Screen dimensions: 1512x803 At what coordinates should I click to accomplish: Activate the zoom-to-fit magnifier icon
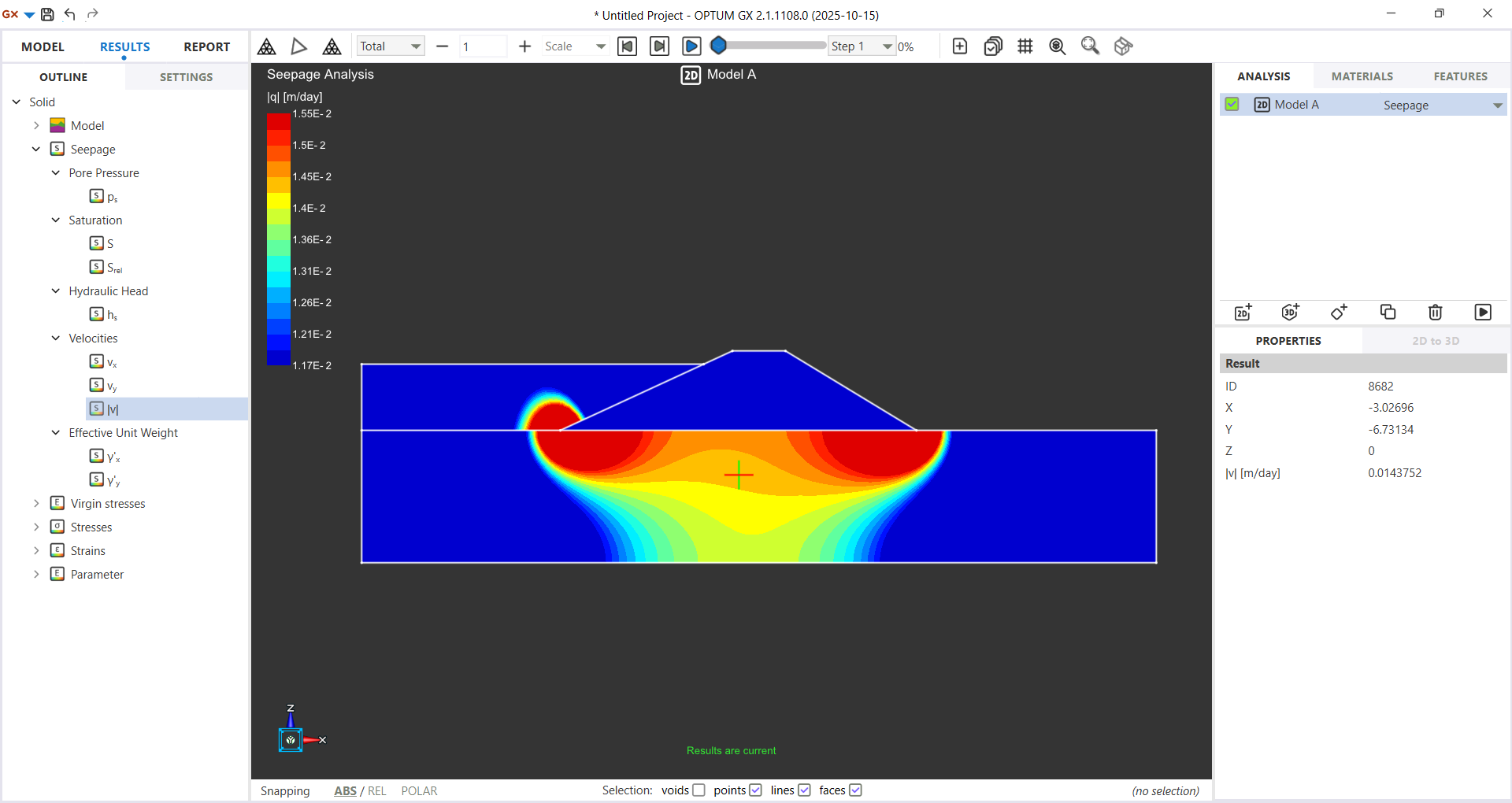[x=1090, y=46]
